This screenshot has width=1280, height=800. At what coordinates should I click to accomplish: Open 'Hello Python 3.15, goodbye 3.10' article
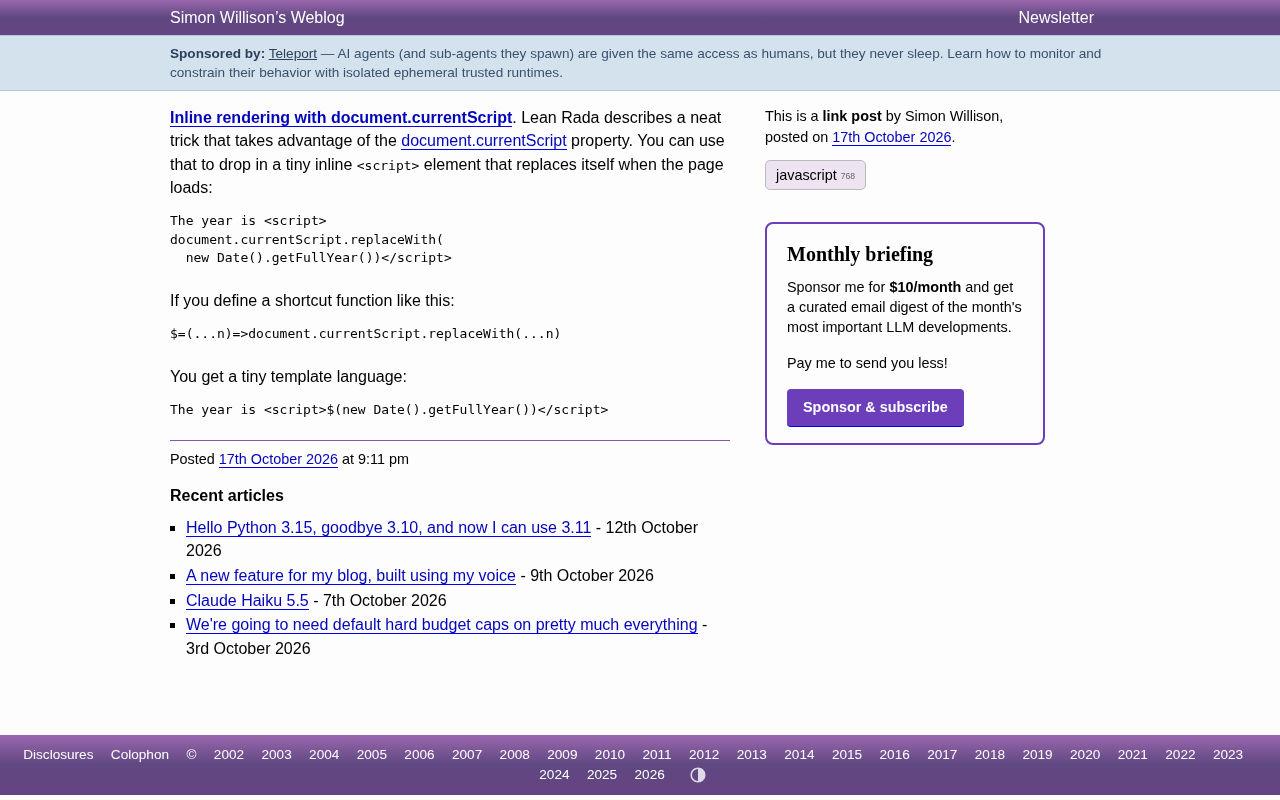tap(388, 527)
